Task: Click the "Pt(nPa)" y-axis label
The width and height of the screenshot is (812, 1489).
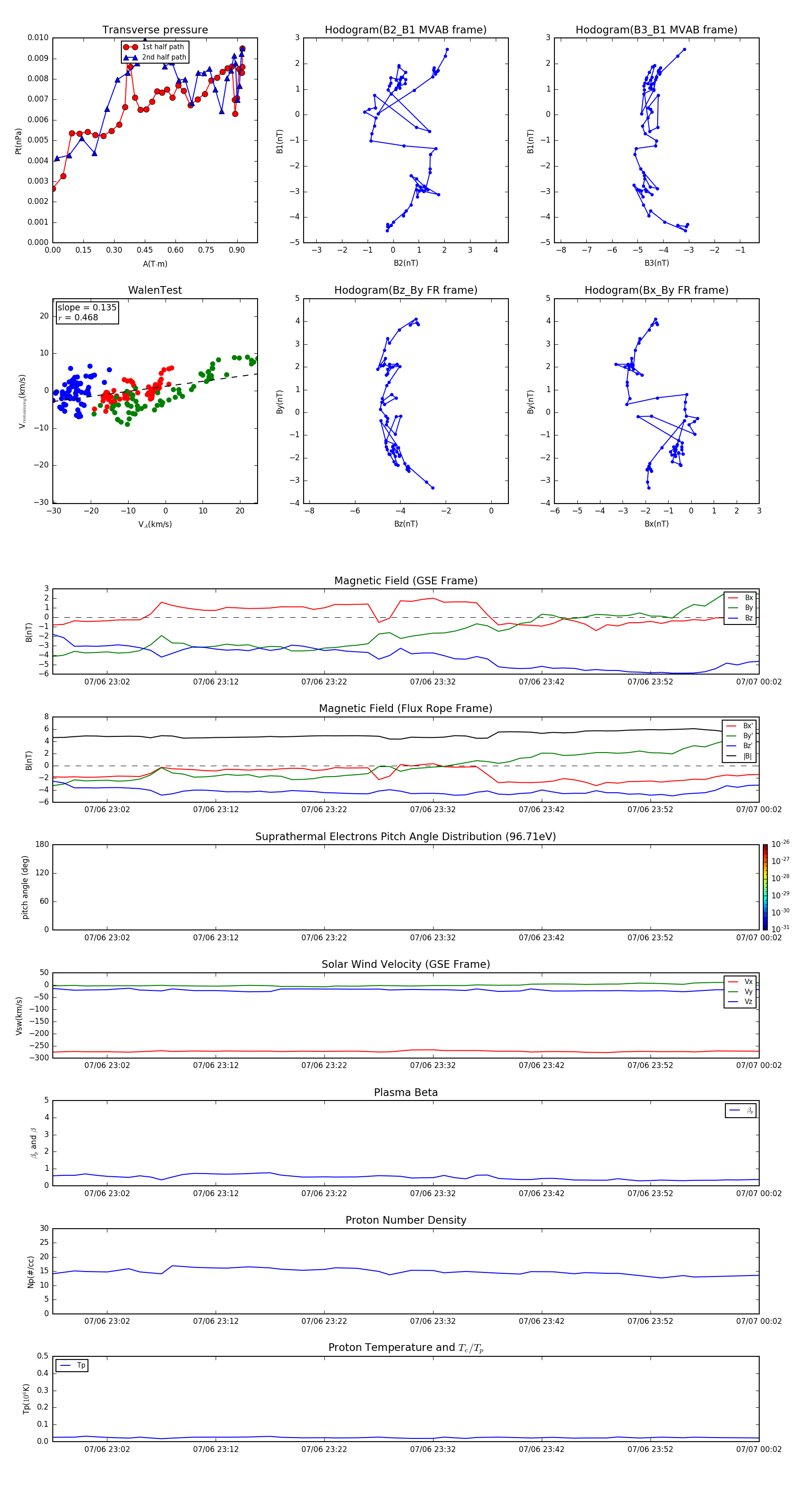Action: [x=18, y=141]
